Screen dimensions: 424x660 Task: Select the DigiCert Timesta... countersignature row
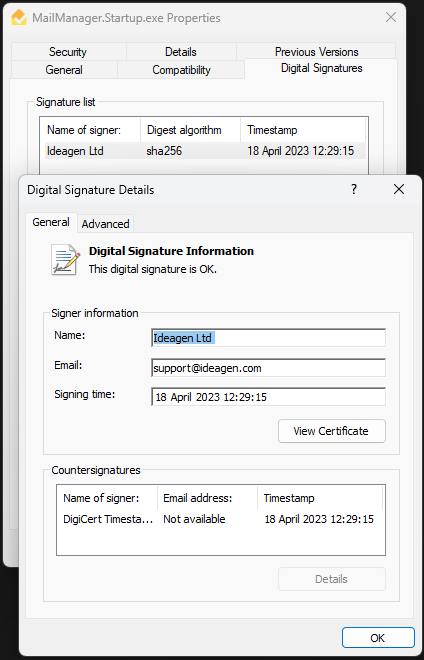point(220,519)
